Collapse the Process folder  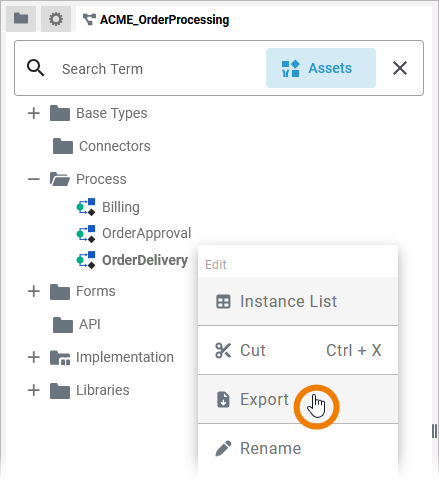pos(34,179)
